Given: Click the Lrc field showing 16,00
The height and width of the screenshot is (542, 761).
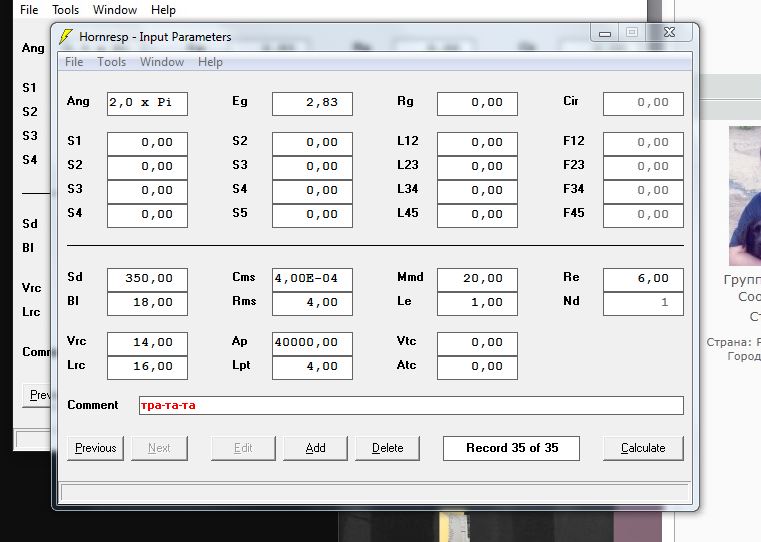Looking at the screenshot, I should 148,368.
